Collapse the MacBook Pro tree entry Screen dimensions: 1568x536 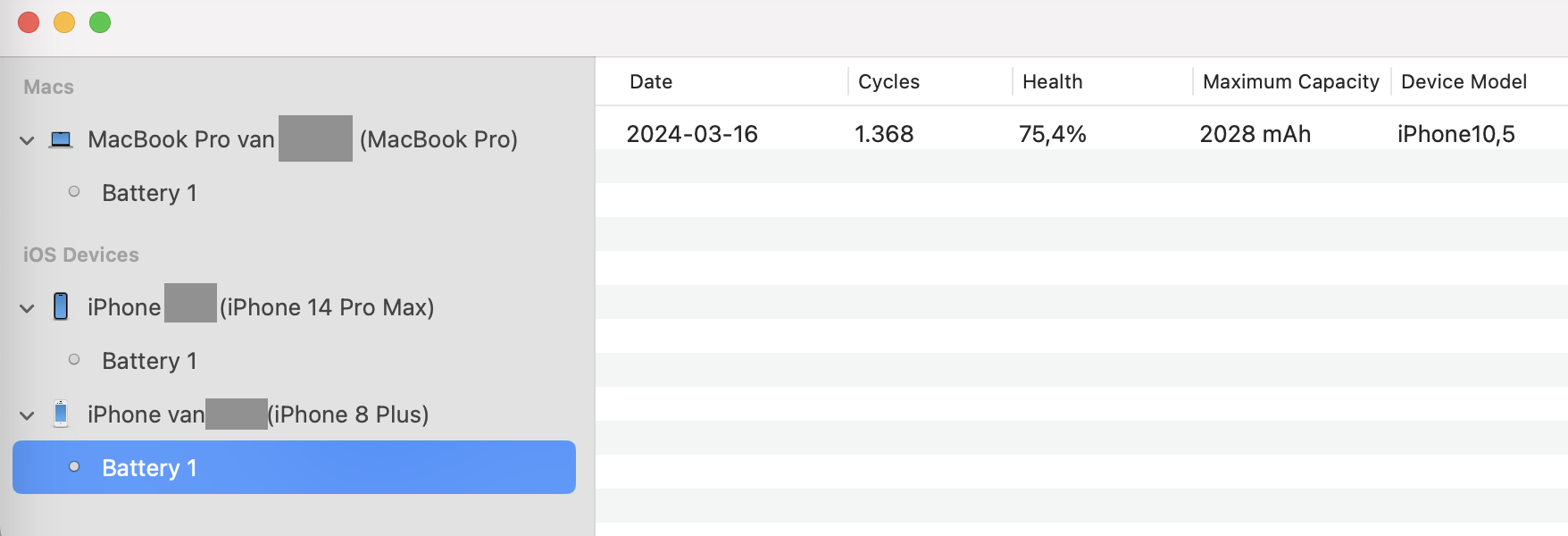point(27,140)
